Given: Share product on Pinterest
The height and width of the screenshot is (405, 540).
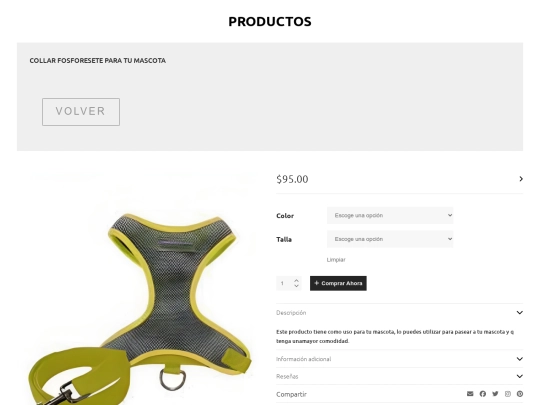Looking at the screenshot, I should (x=520, y=394).
